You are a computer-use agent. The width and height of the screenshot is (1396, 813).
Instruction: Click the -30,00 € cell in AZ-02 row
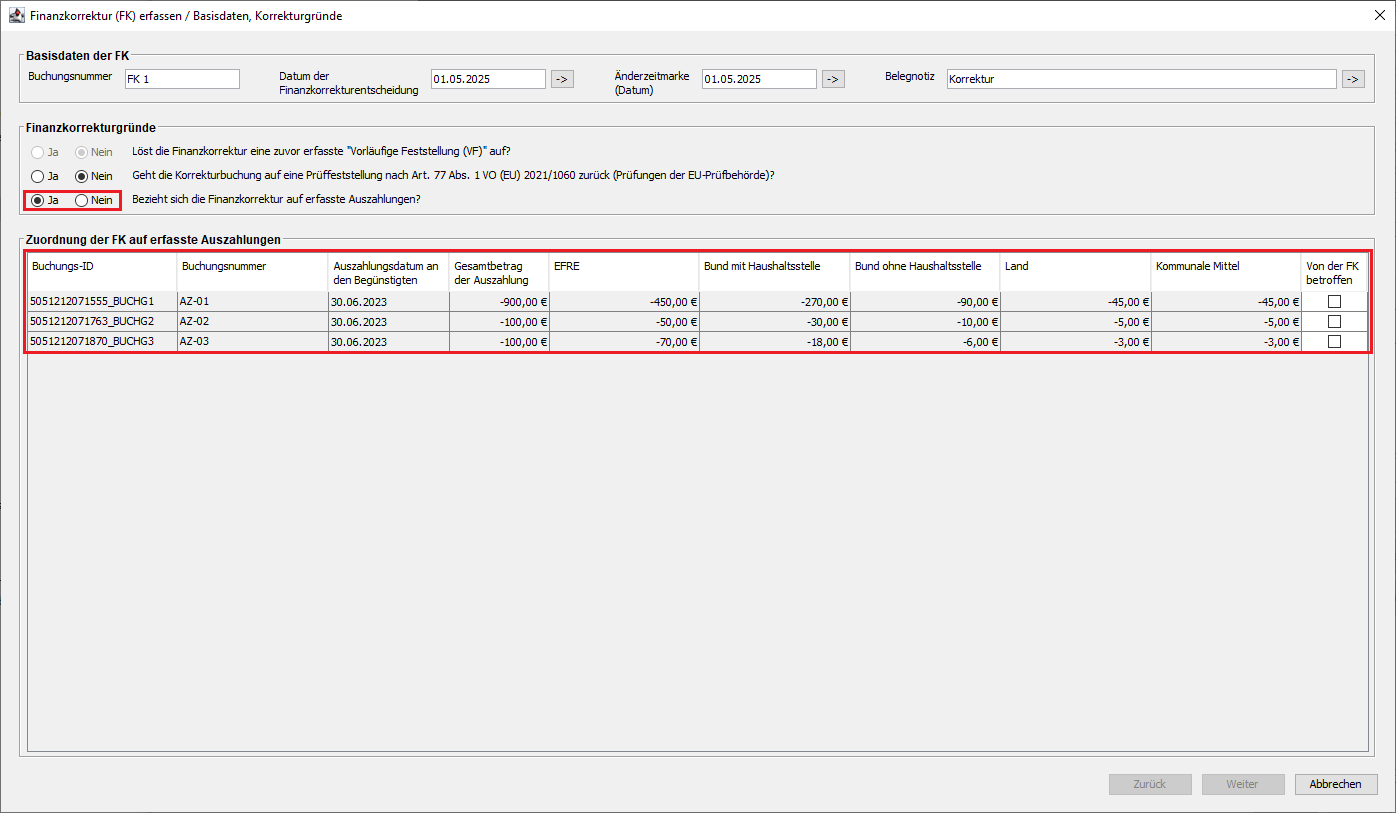775,322
